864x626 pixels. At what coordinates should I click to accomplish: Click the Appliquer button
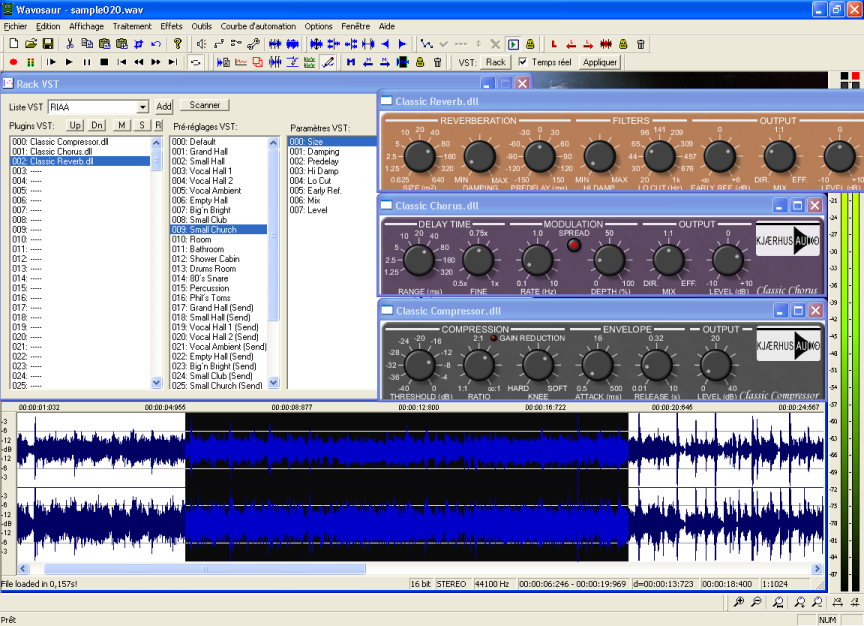(600, 62)
